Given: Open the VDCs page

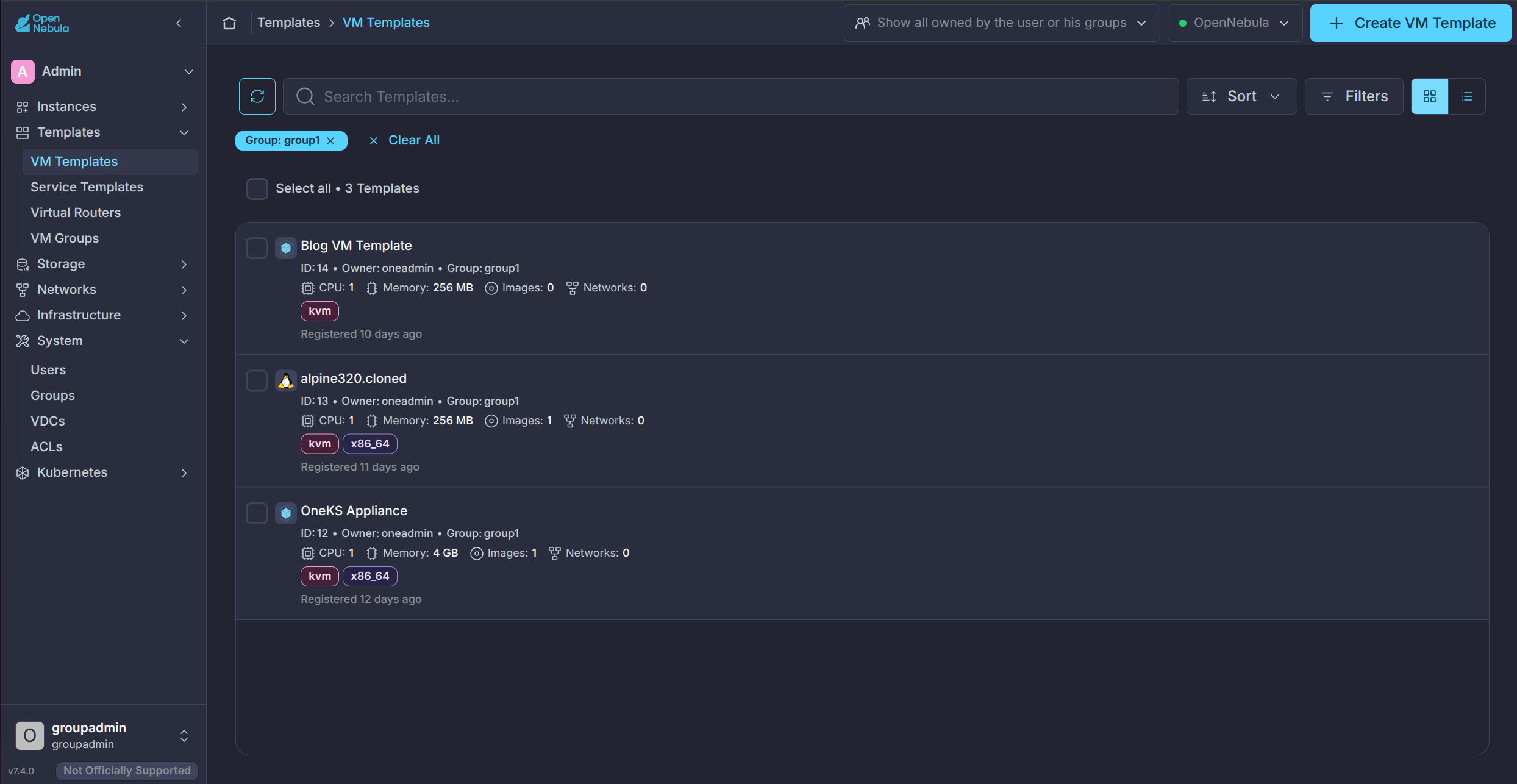Looking at the screenshot, I should coord(48,421).
